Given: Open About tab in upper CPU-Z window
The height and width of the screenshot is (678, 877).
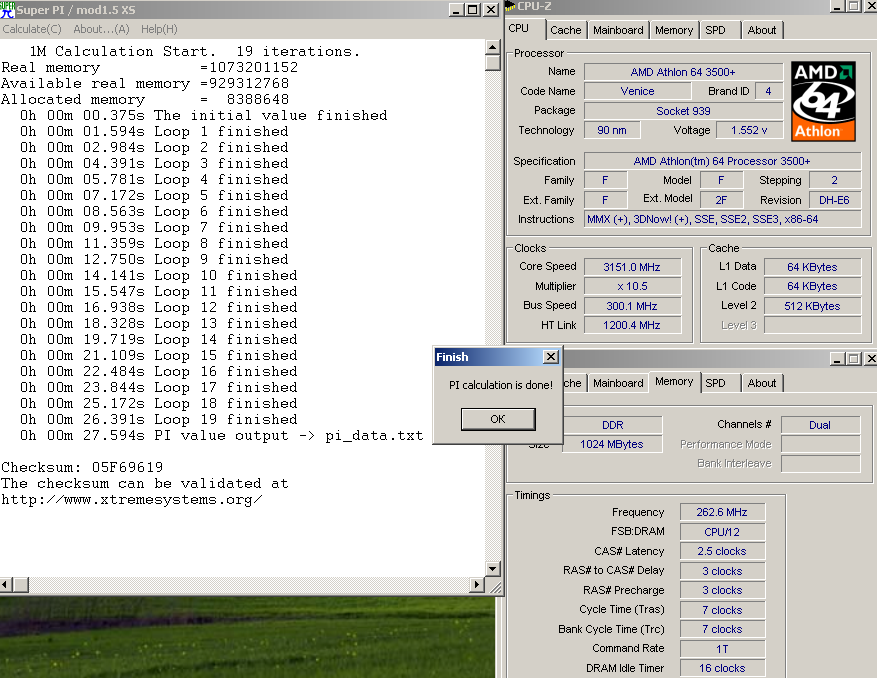Looking at the screenshot, I should pyautogui.click(x=762, y=30).
